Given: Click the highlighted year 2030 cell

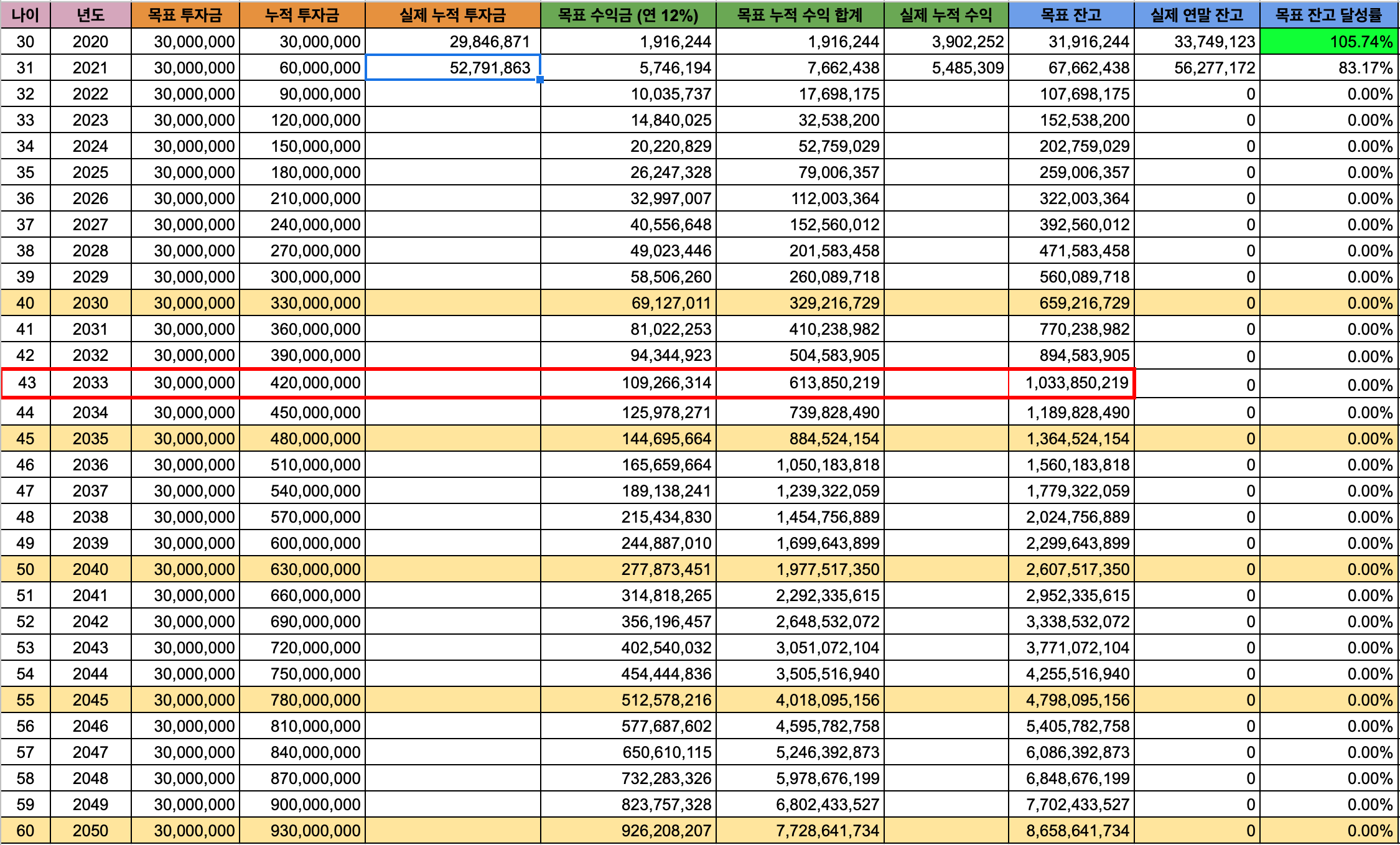Looking at the screenshot, I should tap(91, 303).
